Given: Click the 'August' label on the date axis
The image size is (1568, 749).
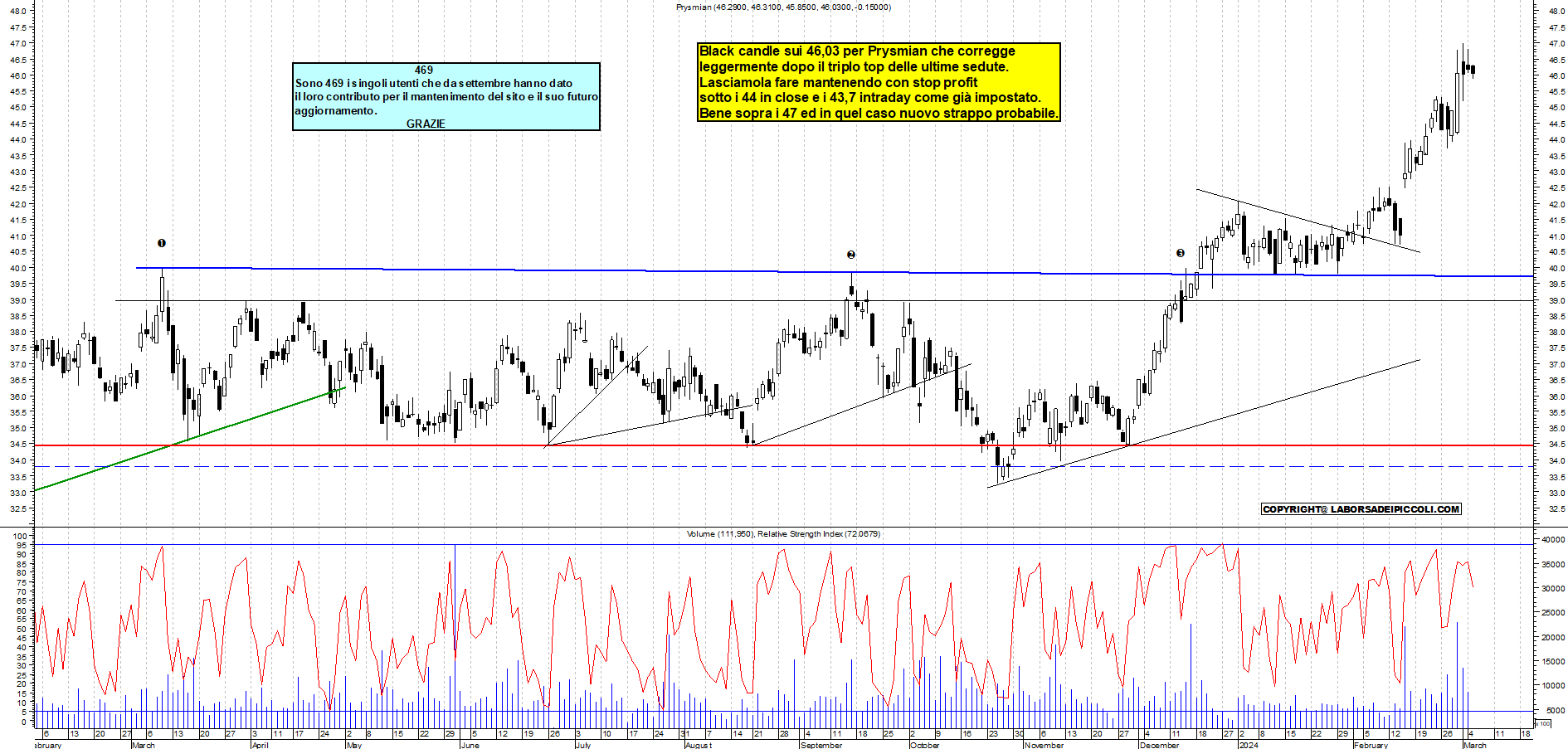Looking at the screenshot, I should (x=699, y=745).
